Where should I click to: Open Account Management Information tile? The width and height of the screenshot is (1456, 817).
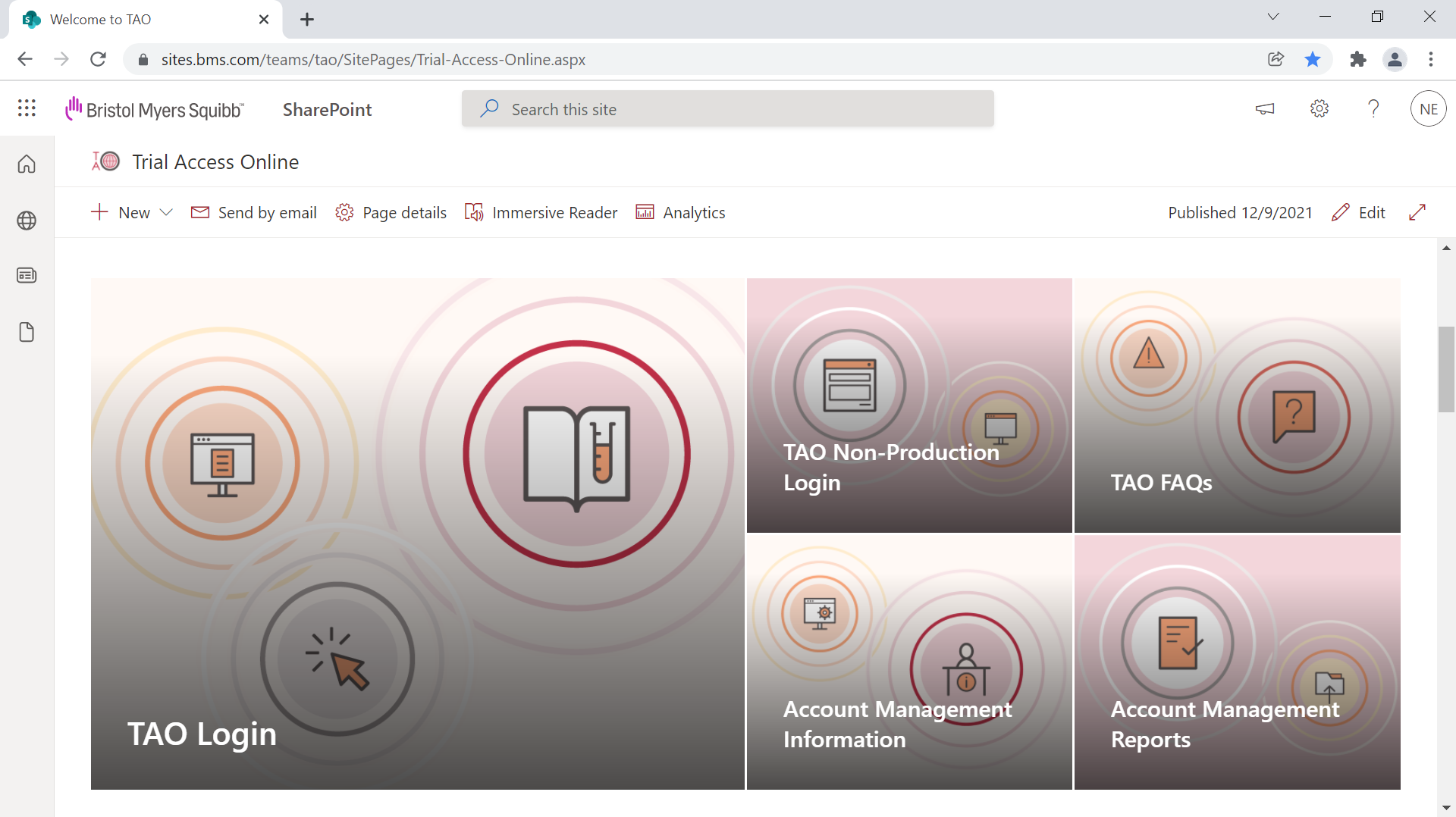tap(909, 662)
